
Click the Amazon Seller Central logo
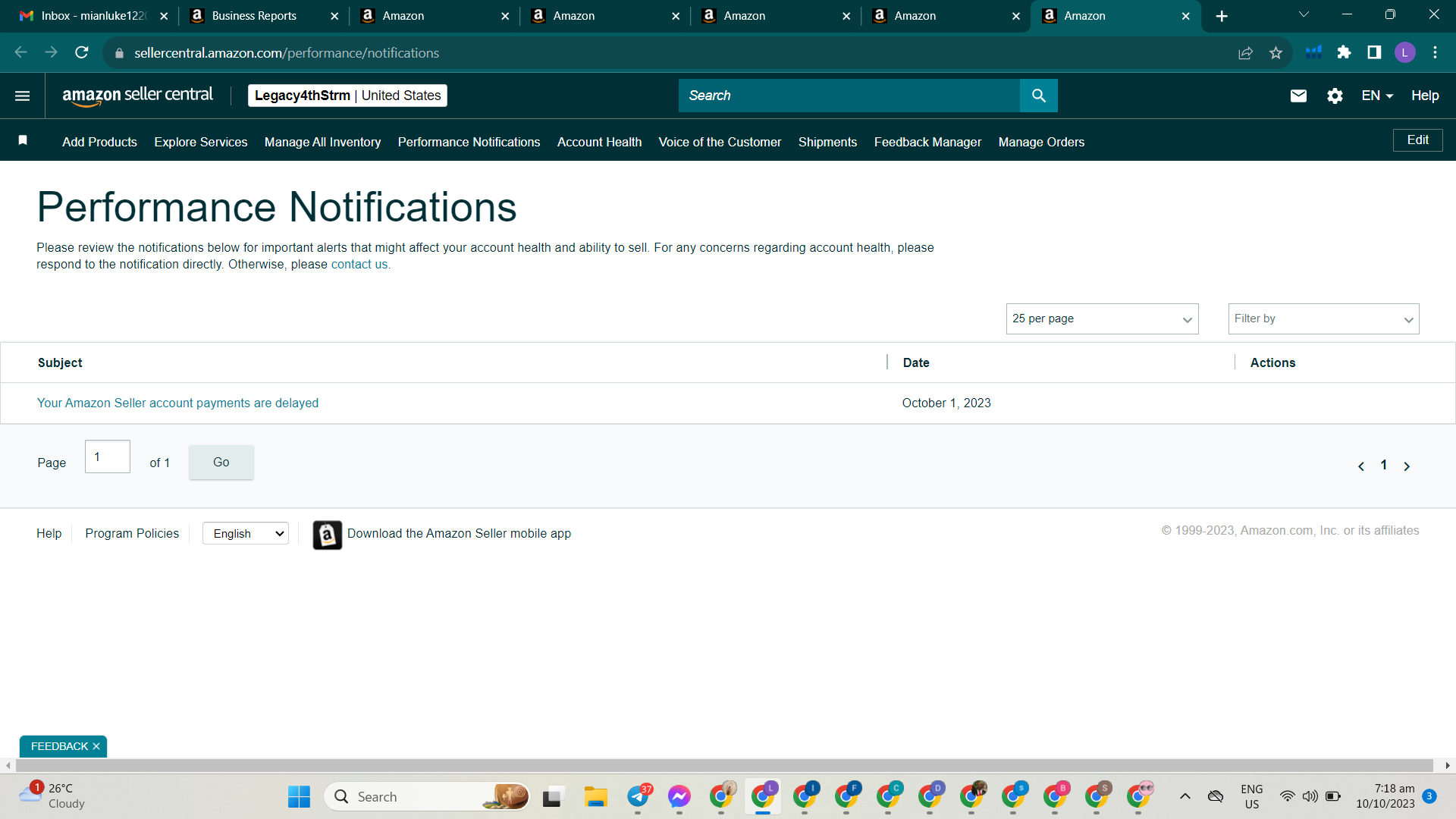click(137, 96)
